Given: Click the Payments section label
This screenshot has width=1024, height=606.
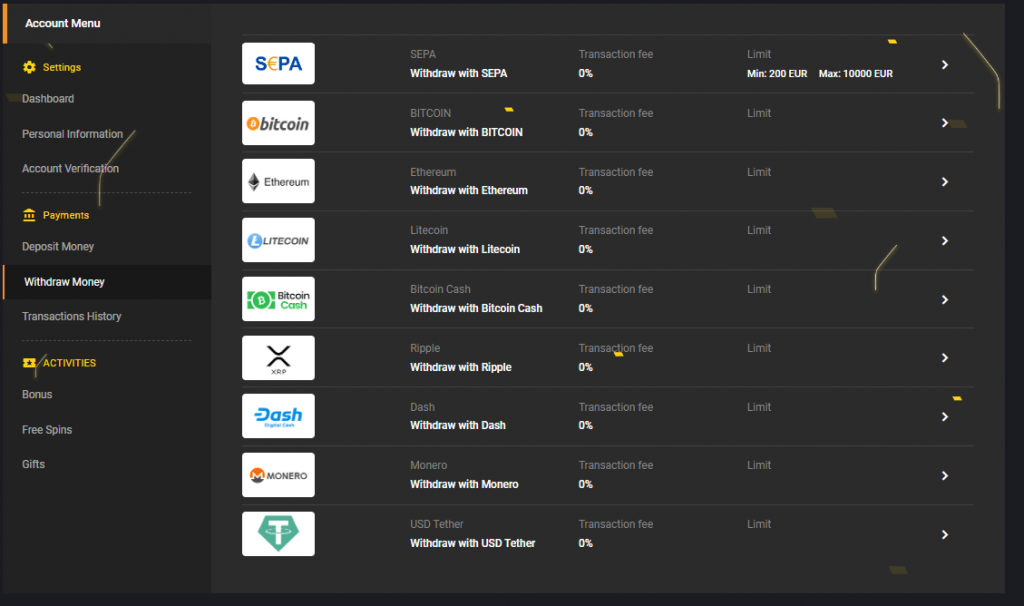Looking at the screenshot, I should (x=66, y=215).
